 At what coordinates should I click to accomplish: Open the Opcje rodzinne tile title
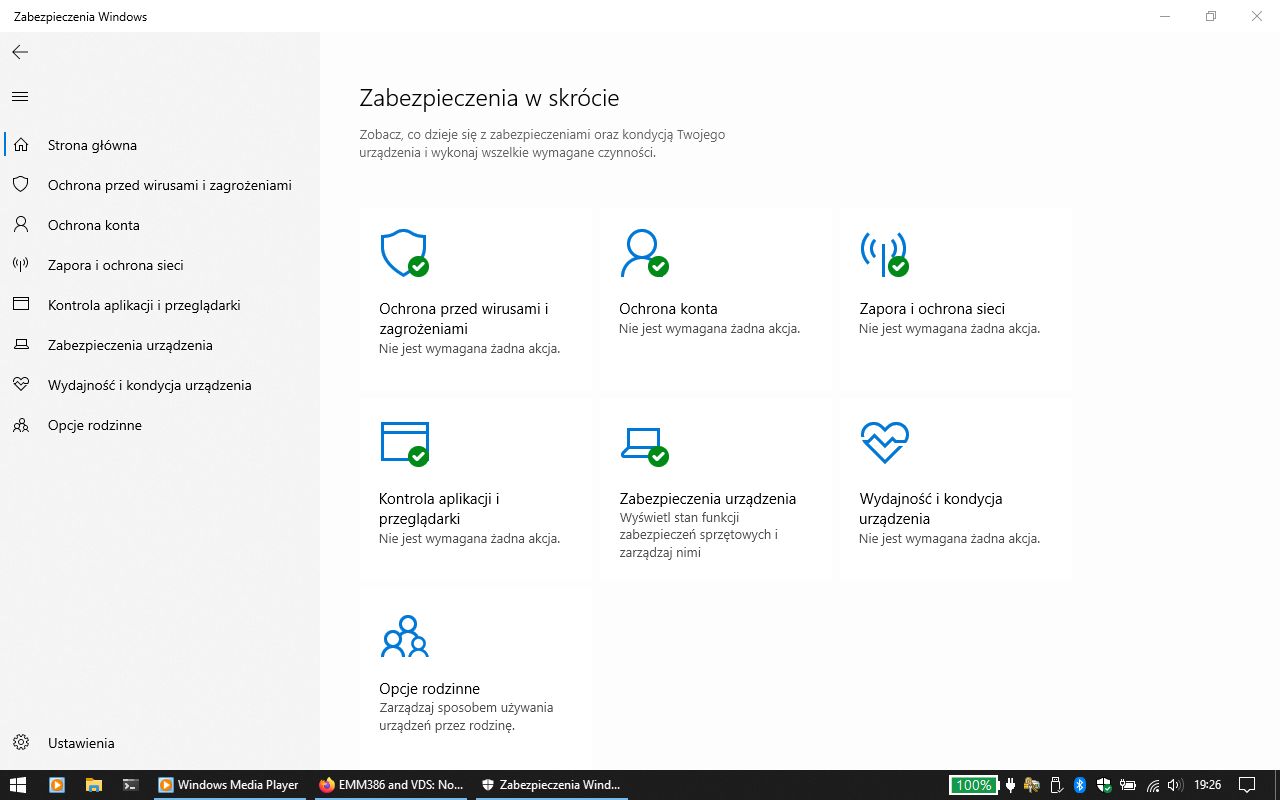[x=429, y=689]
